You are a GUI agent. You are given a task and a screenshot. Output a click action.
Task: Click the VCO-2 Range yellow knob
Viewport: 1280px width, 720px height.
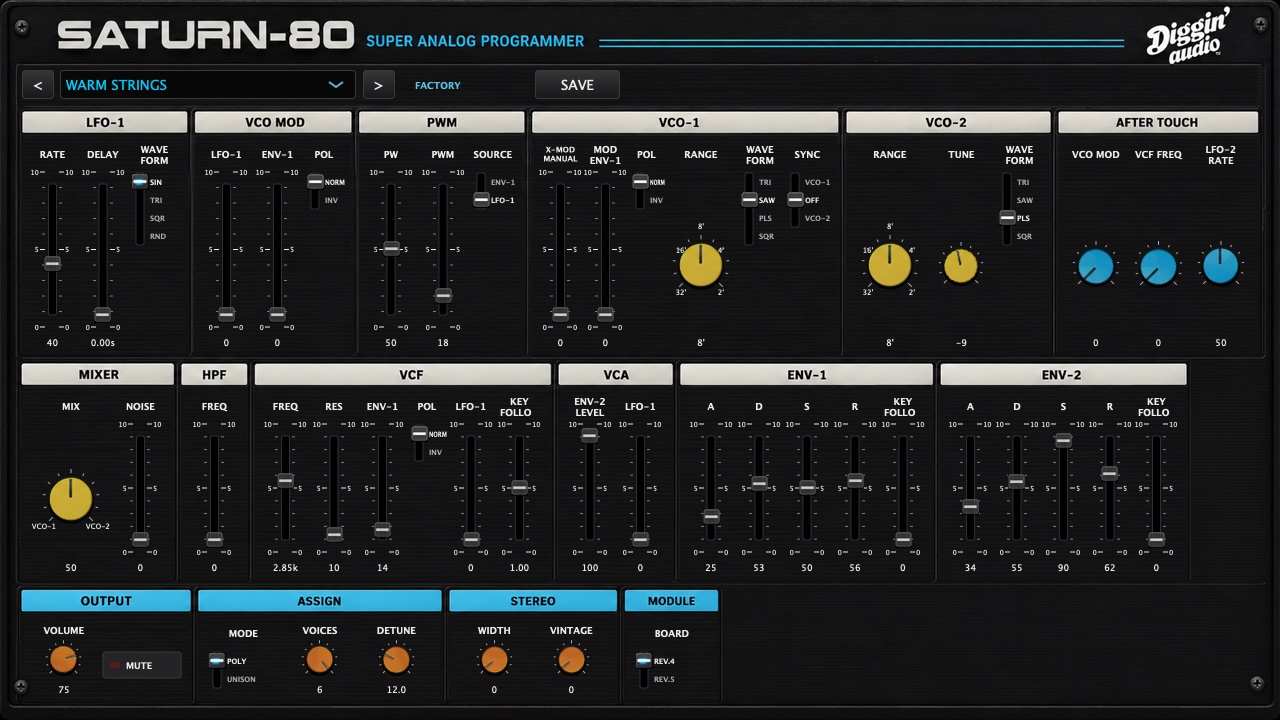(889, 265)
